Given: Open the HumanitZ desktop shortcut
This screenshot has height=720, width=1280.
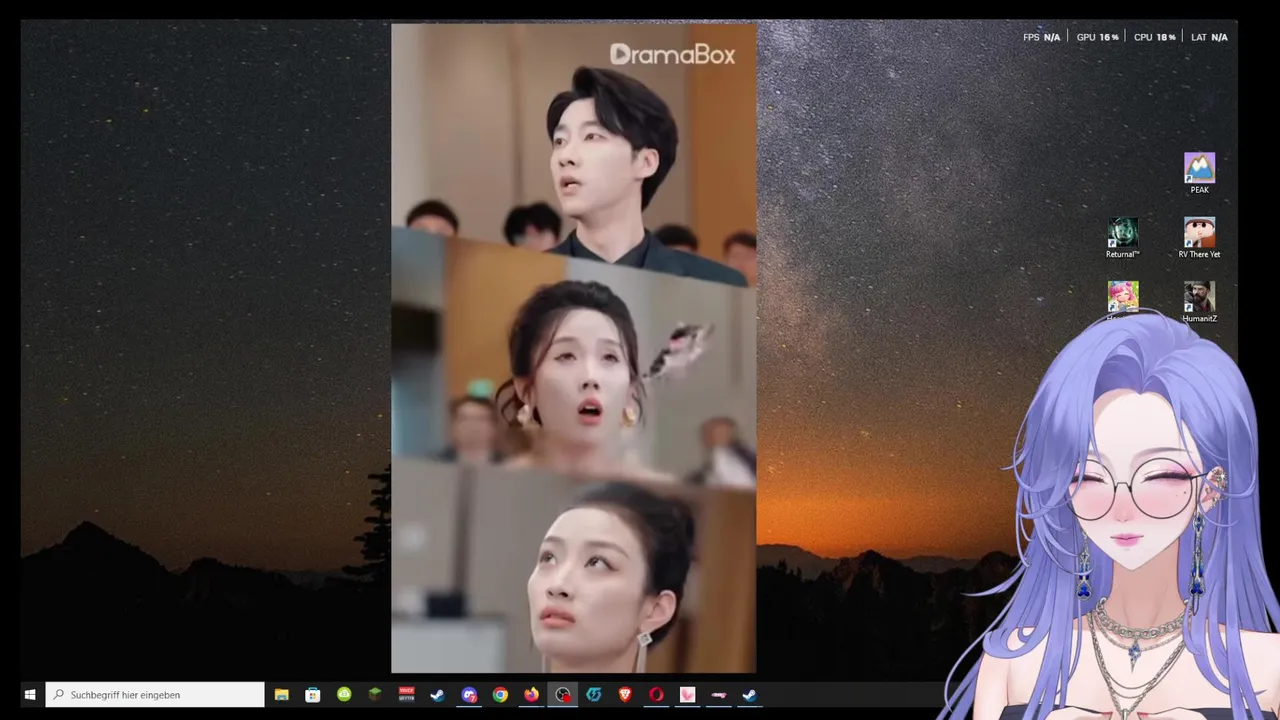Looking at the screenshot, I should (1199, 302).
